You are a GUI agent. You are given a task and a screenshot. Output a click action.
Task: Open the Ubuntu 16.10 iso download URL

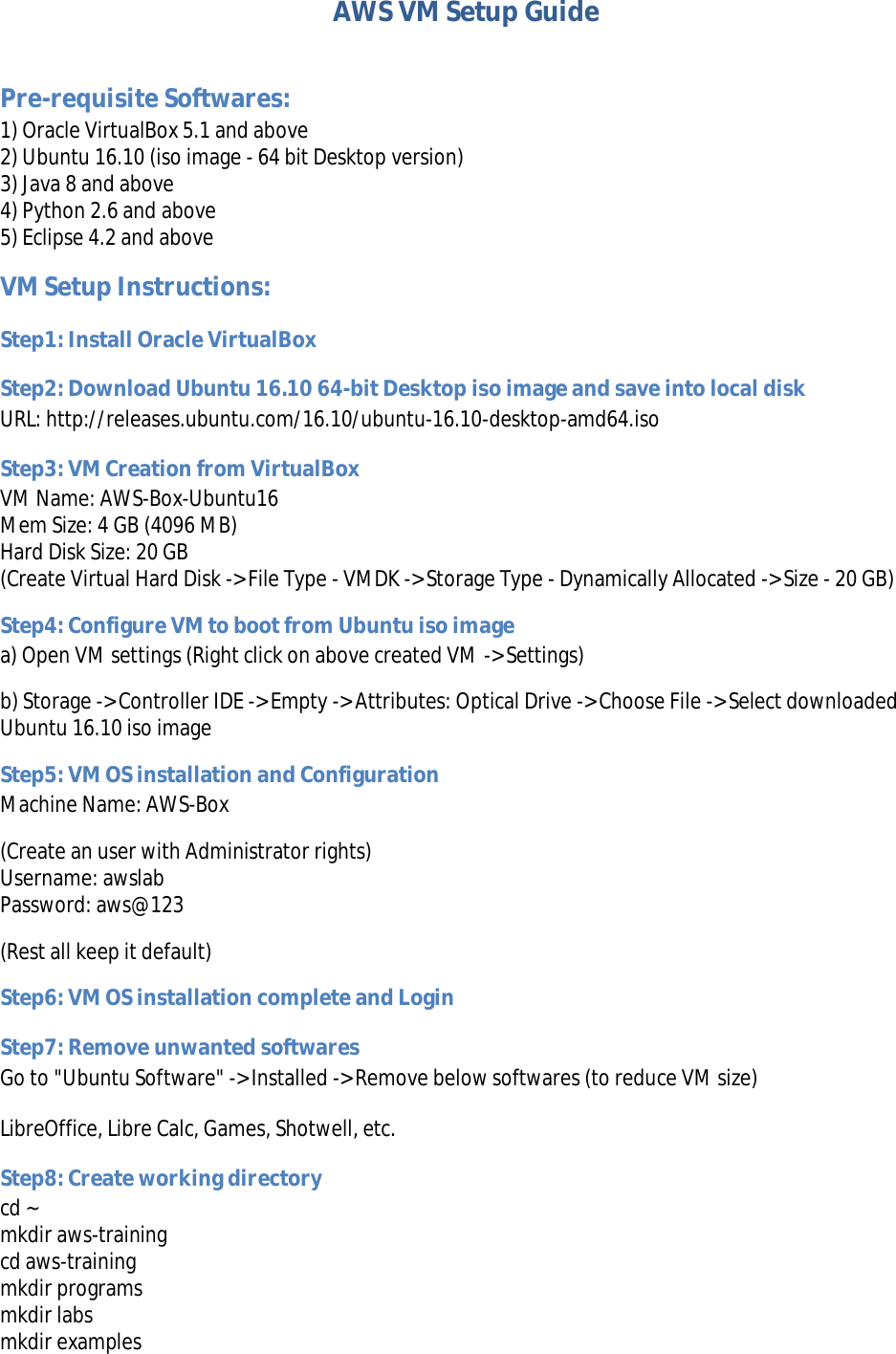[x=352, y=419]
